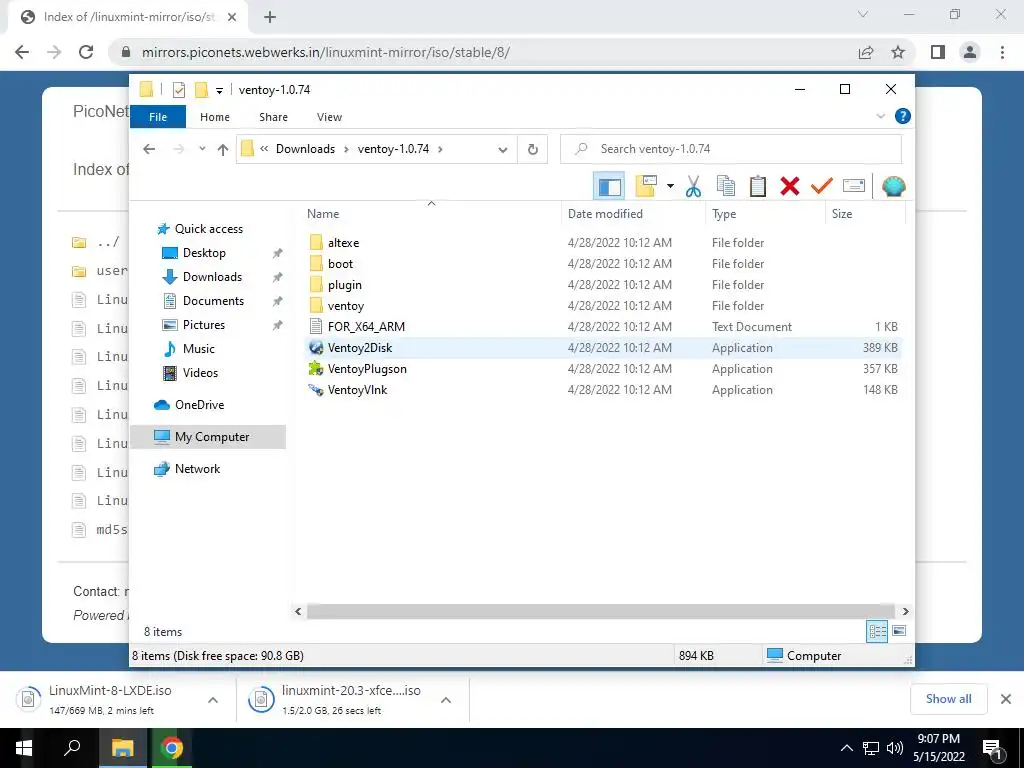The height and width of the screenshot is (768, 1024).
Task: Open a new Chrome tab
Action: point(270,17)
